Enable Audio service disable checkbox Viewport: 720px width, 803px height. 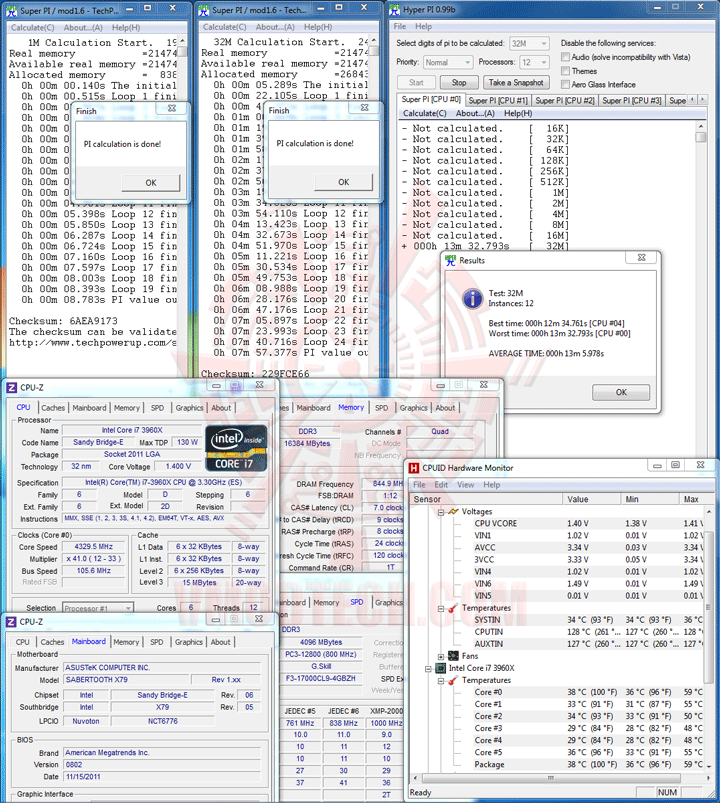565,57
